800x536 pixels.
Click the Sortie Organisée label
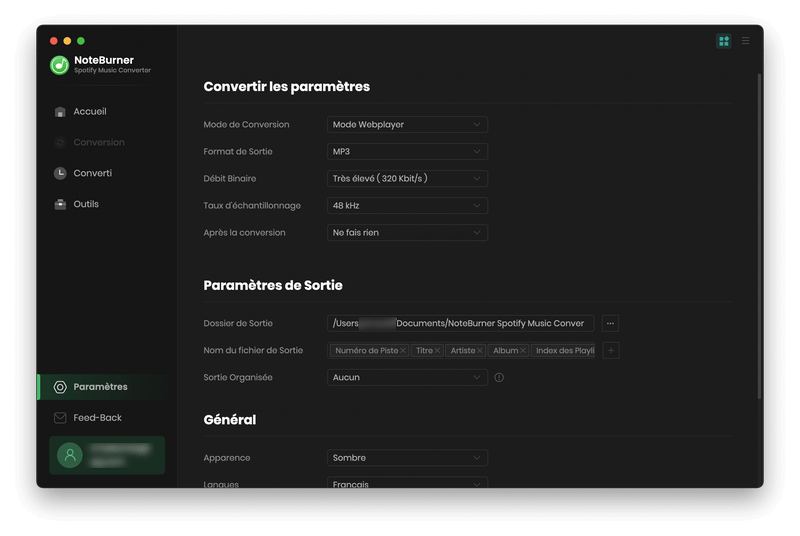point(238,377)
